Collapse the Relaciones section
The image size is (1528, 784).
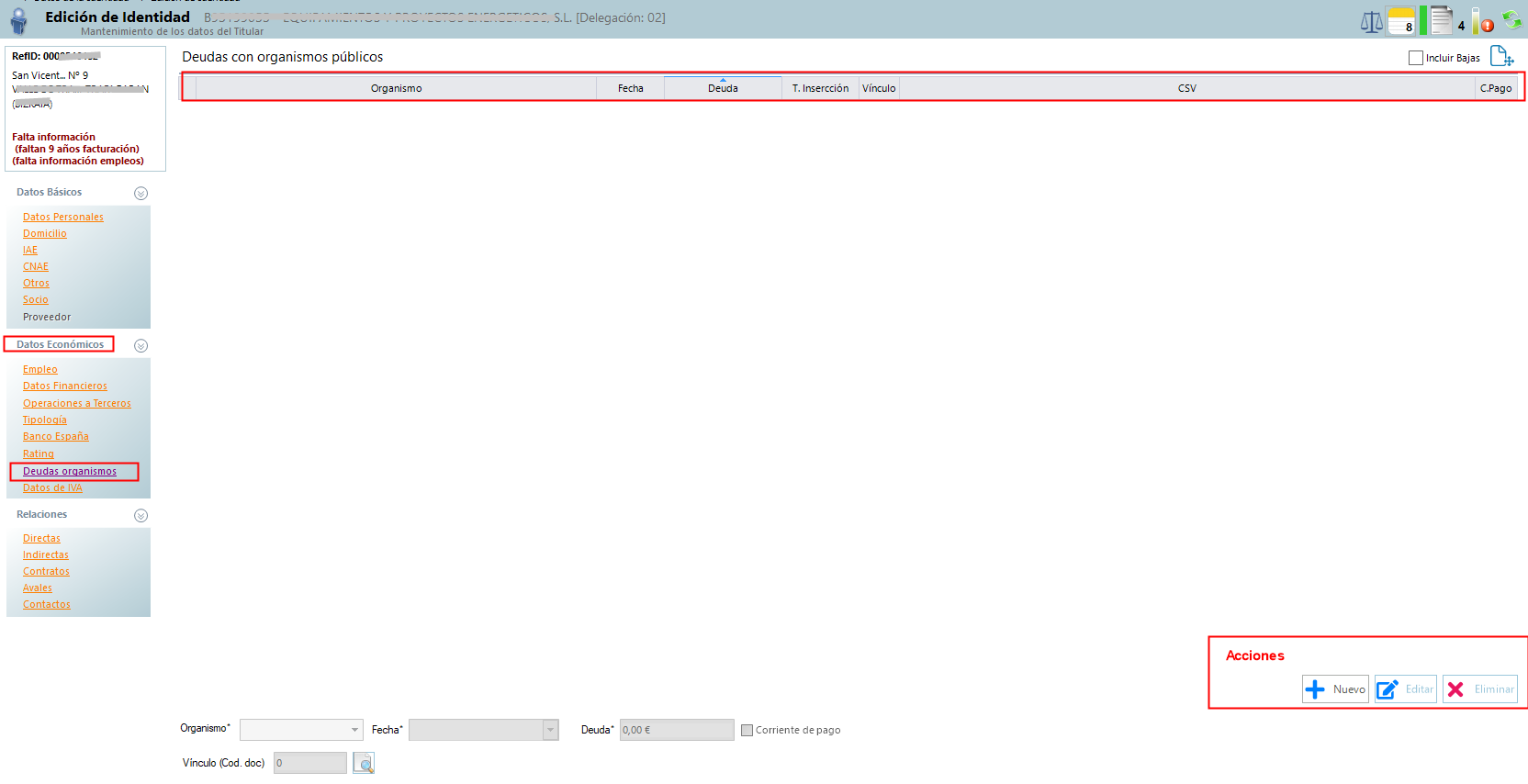140,516
